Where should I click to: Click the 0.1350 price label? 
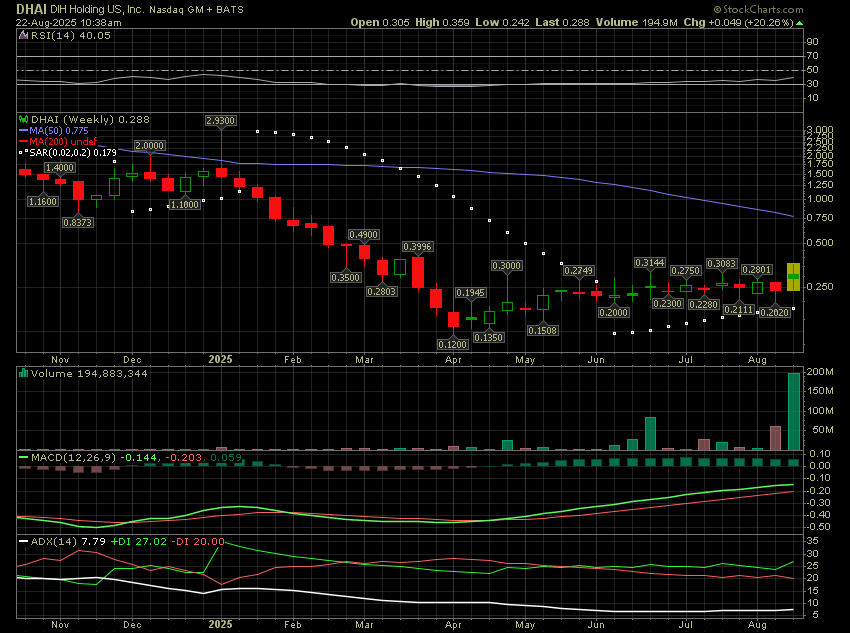tap(488, 338)
